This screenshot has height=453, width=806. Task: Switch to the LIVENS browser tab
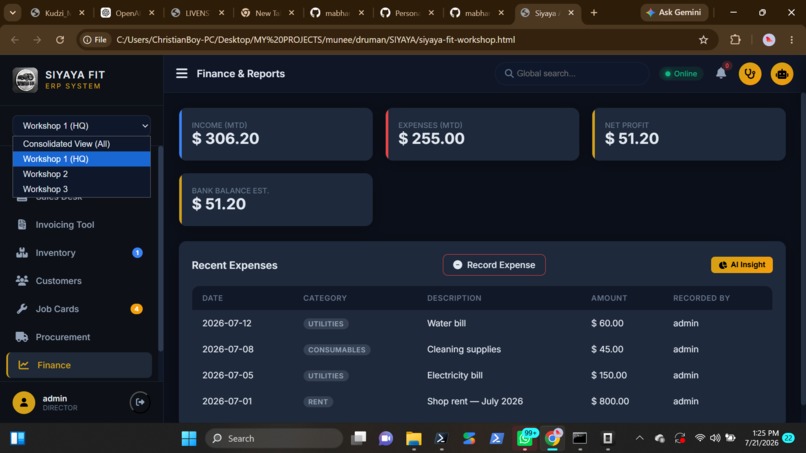pyautogui.click(x=197, y=13)
